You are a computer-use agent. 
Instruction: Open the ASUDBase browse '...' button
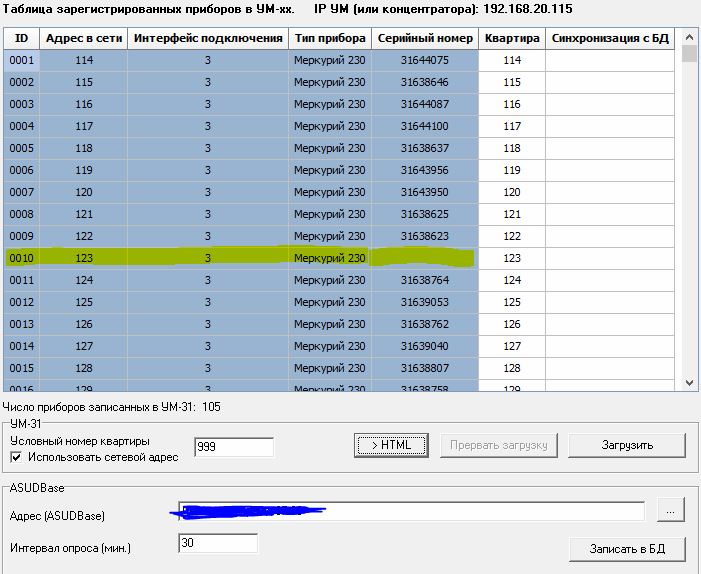click(670, 510)
